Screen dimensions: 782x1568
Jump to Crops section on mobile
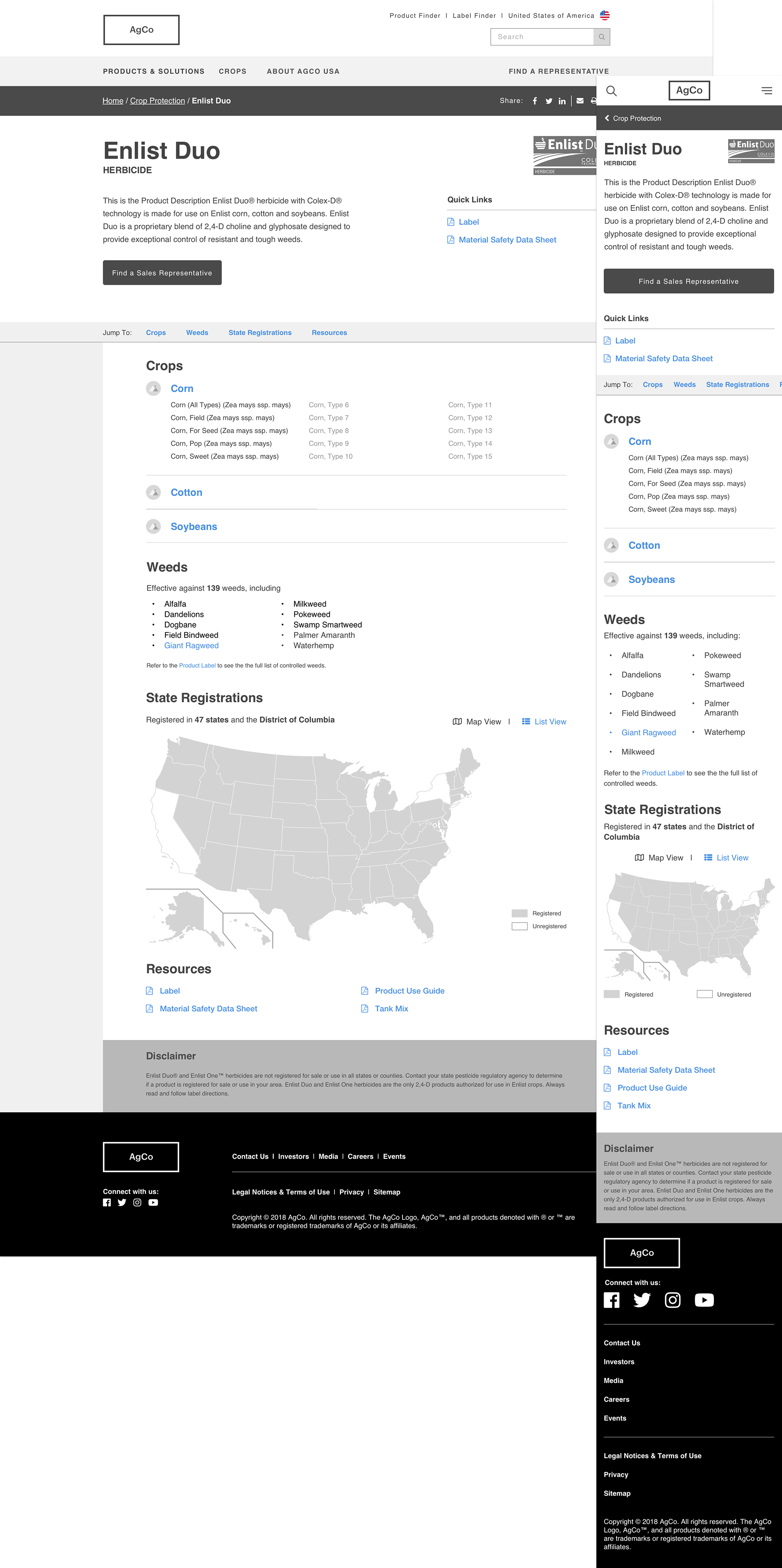click(x=652, y=385)
